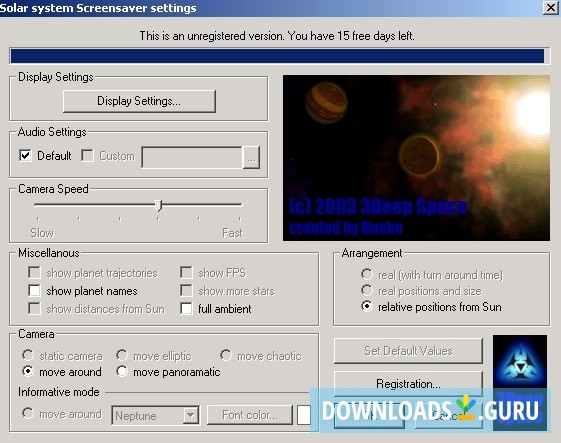Uncheck the Default audio checkbox
The width and height of the screenshot is (561, 443).
coord(25,156)
